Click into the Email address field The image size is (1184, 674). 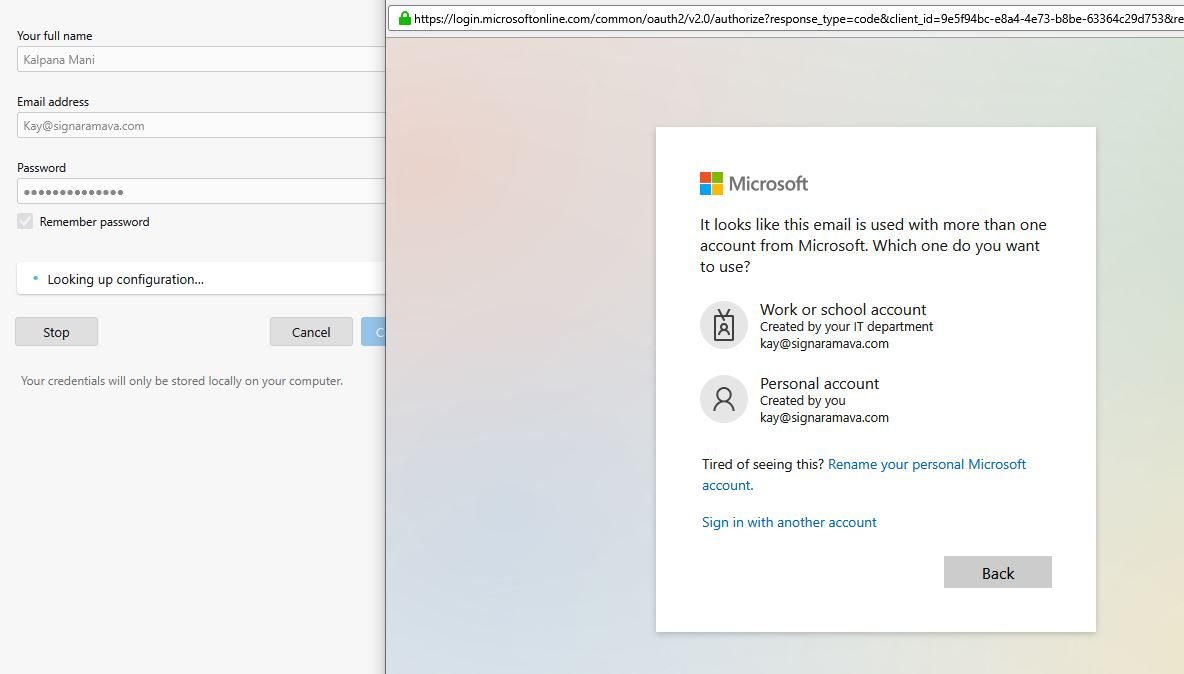200,126
